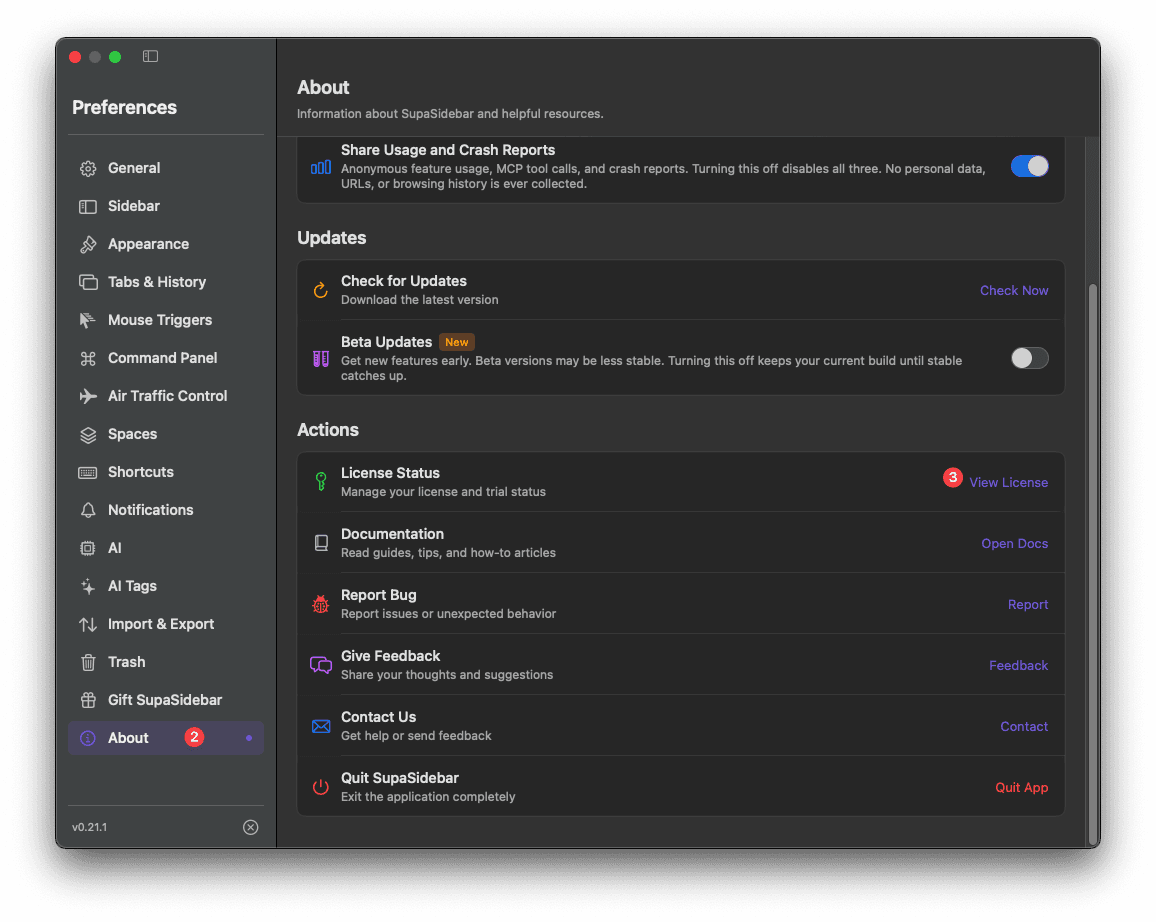Click Feedback link to give feedback
Screen dimensions: 1156x922
click(x=1018, y=666)
